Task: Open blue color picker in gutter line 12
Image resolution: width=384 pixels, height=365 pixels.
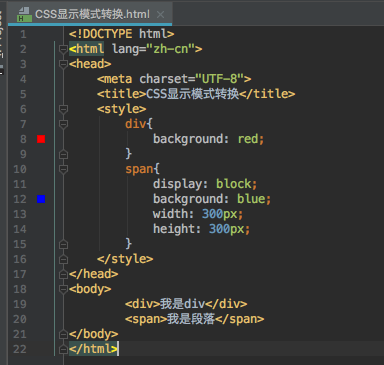Action: (41, 199)
